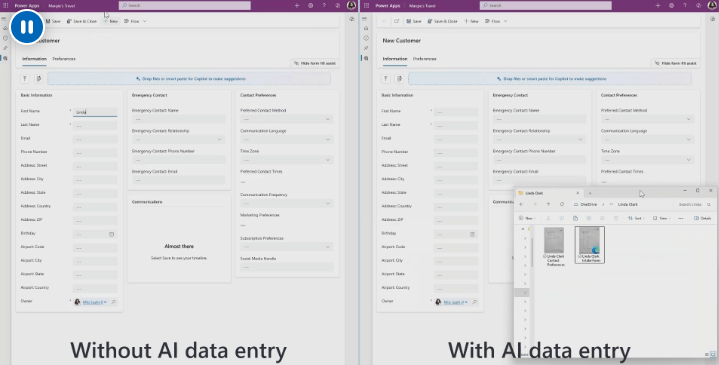Viewport: 719px width, 365px height.
Task: Click text T icon in right form assist
Action: [386, 79]
